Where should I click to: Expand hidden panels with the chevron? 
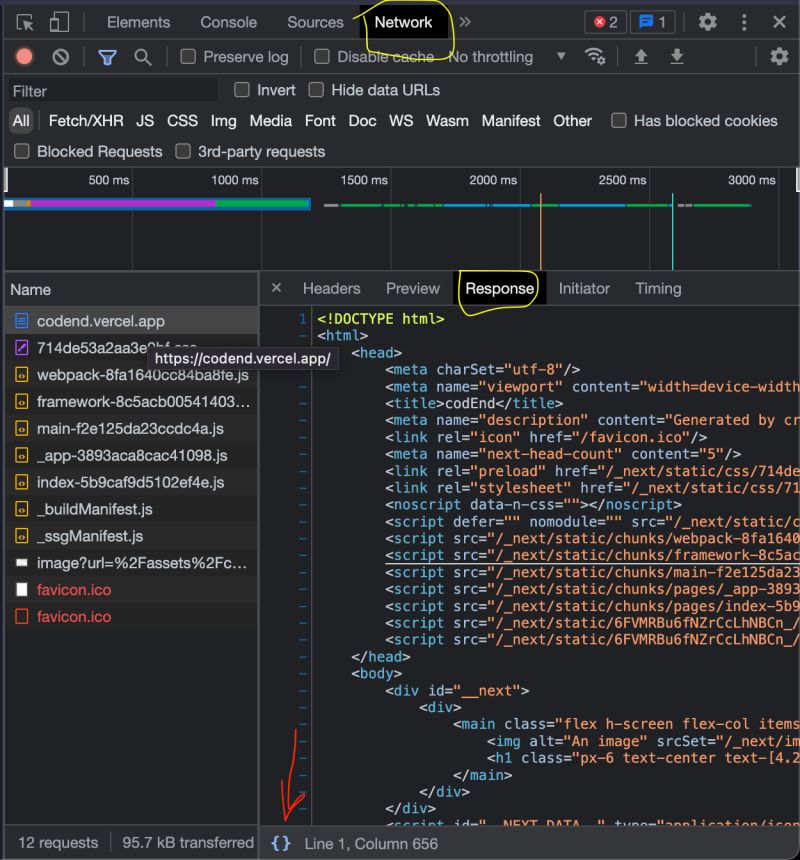coord(463,21)
